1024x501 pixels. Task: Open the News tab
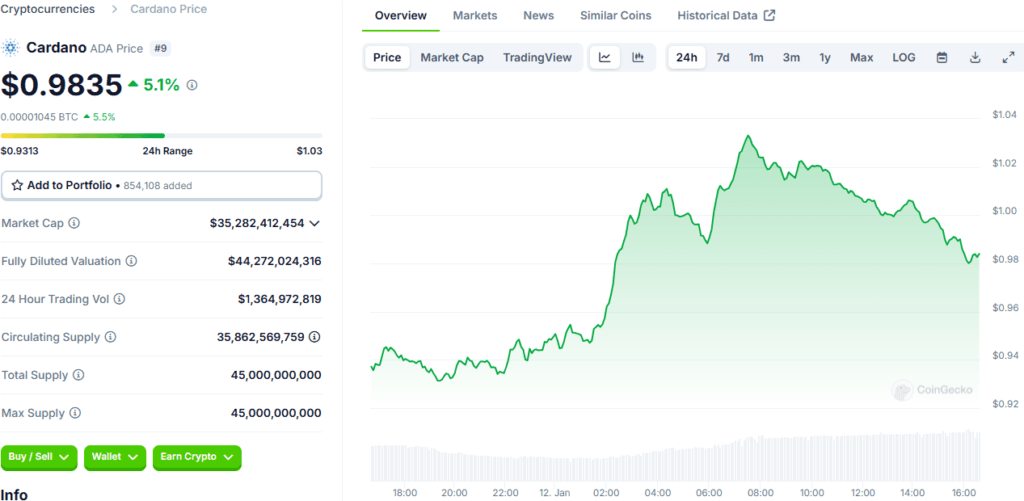point(539,15)
